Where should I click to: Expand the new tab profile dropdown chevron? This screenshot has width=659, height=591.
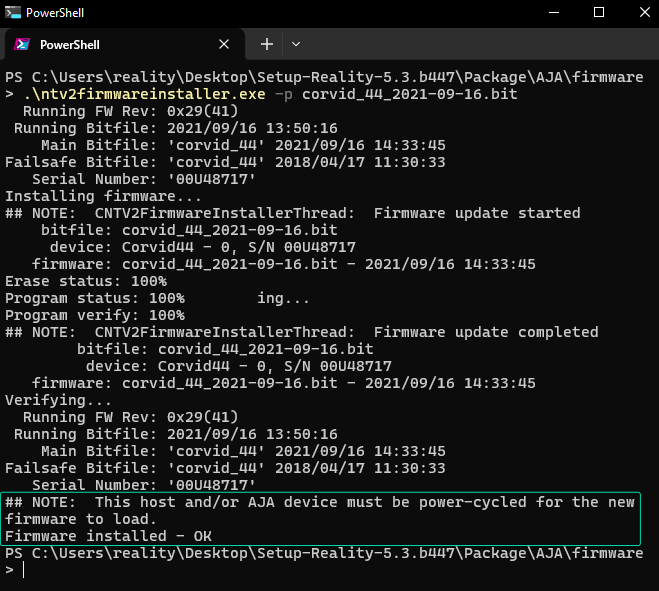(x=296, y=45)
